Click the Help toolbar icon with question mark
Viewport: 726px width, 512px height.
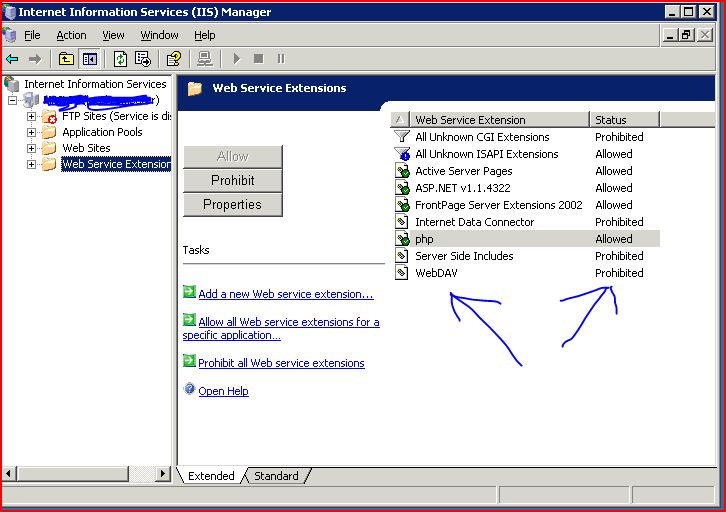174,59
